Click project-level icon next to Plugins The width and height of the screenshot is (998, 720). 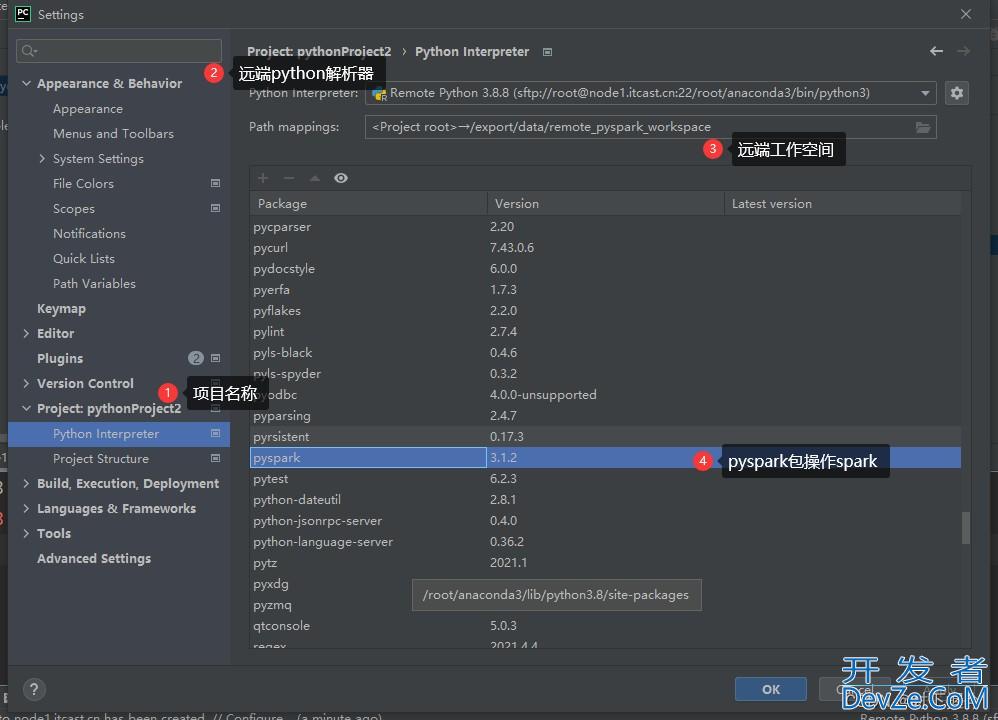point(216,358)
